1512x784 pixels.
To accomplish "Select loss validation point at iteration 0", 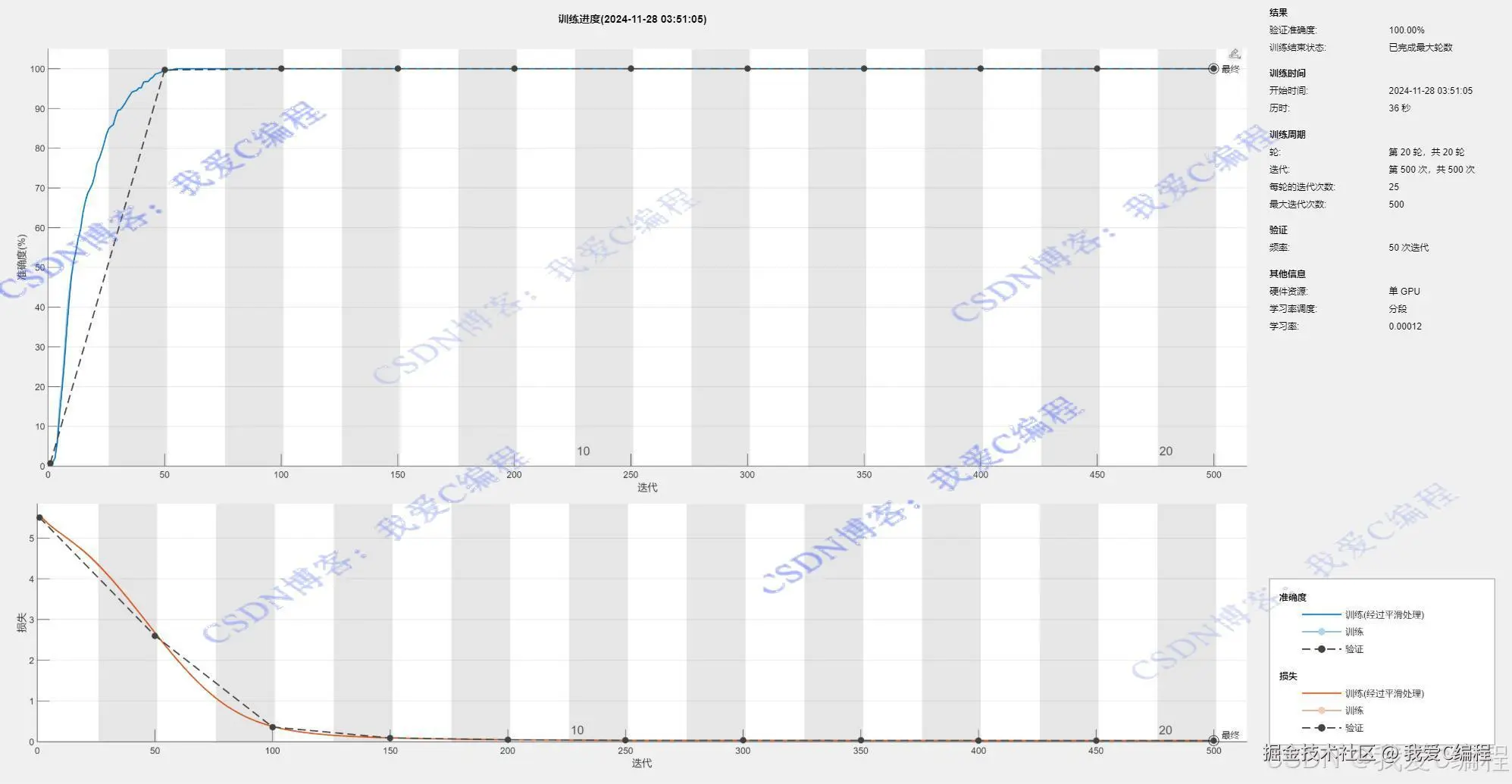I will (39, 517).
